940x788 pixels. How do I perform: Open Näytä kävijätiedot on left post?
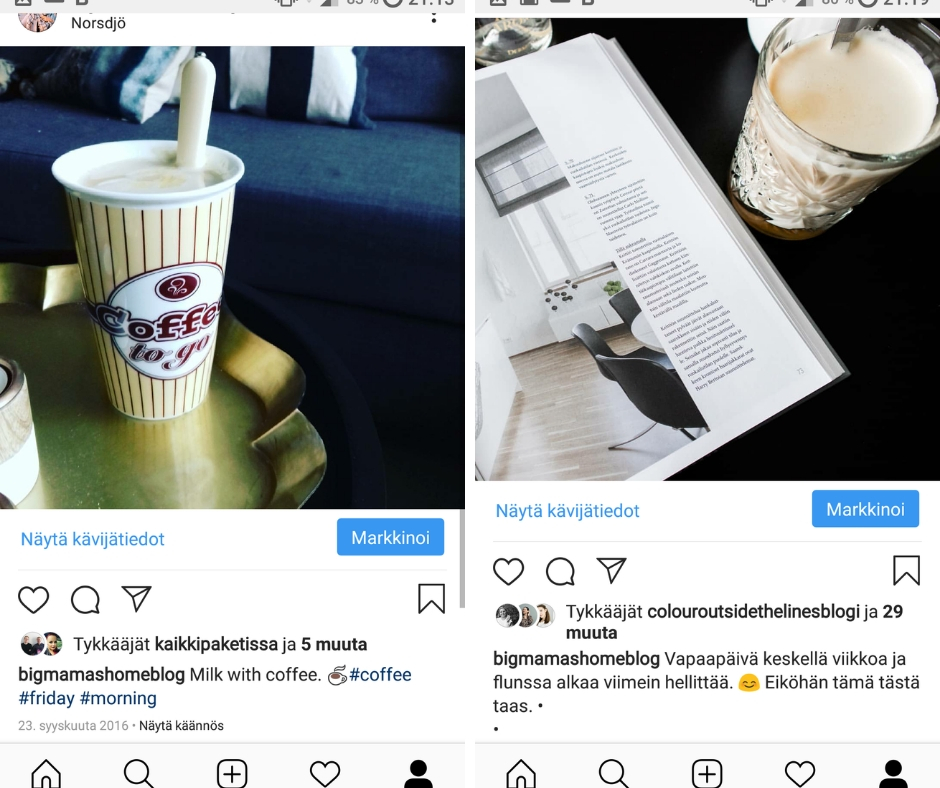point(92,539)
